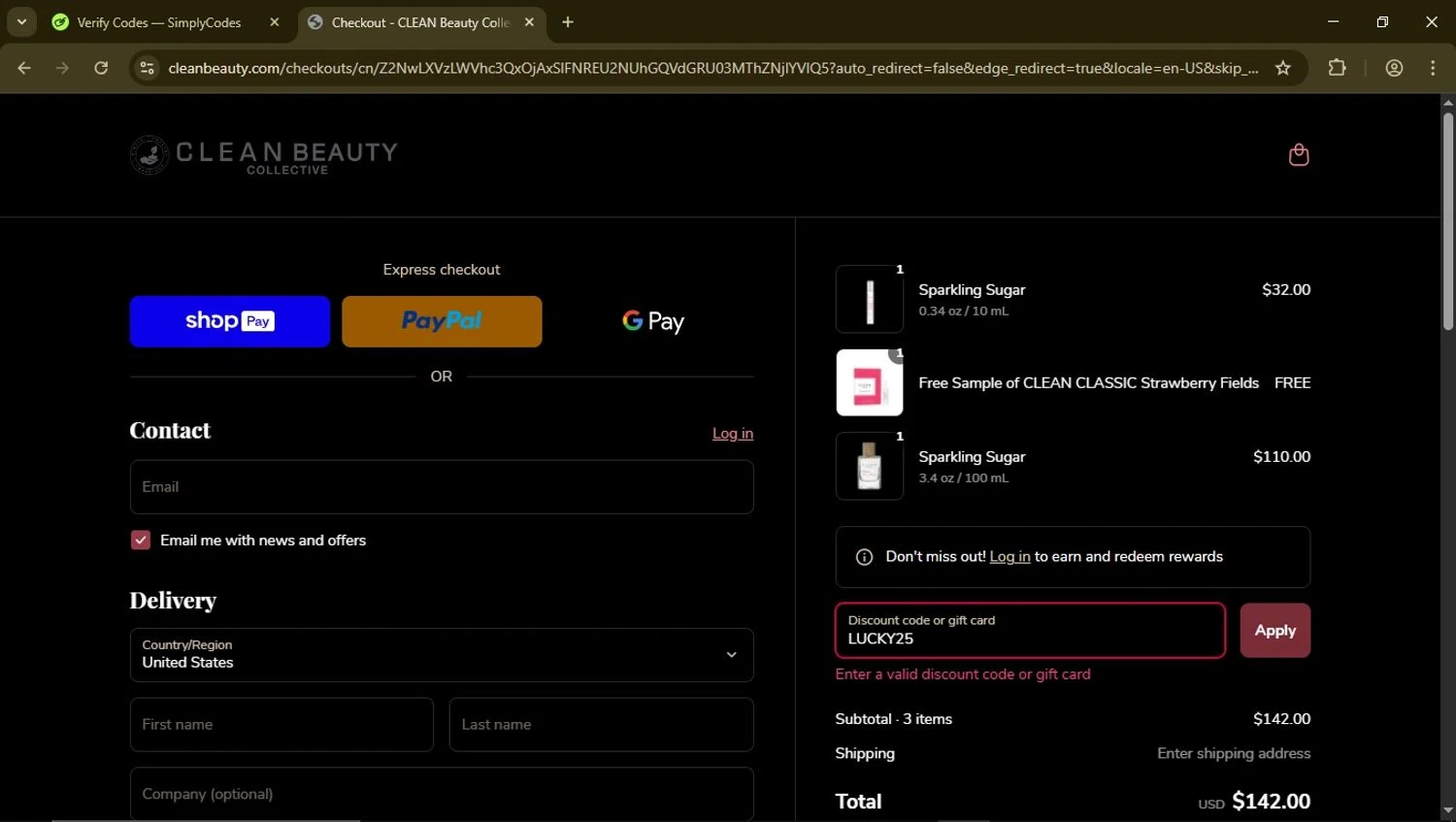Click the Last name field
The width and height of the screenshot is (1456, 822).
click(602, 725)
